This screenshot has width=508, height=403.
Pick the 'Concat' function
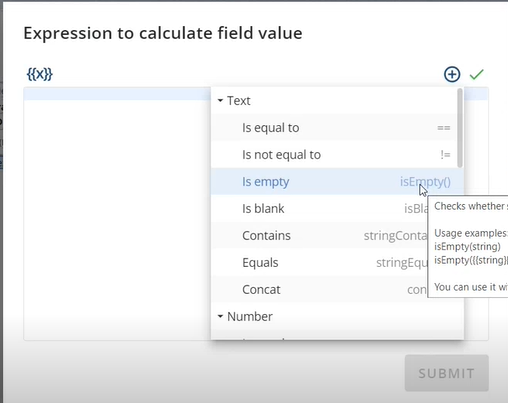point(319,289)
